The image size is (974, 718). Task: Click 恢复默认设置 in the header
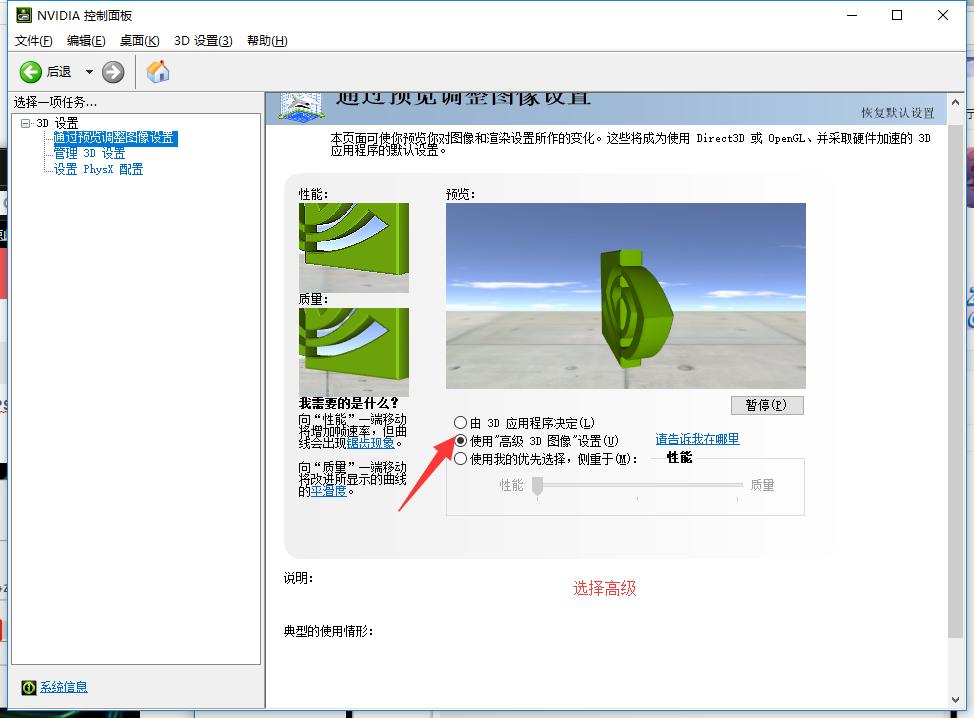[x=898, y=113]
